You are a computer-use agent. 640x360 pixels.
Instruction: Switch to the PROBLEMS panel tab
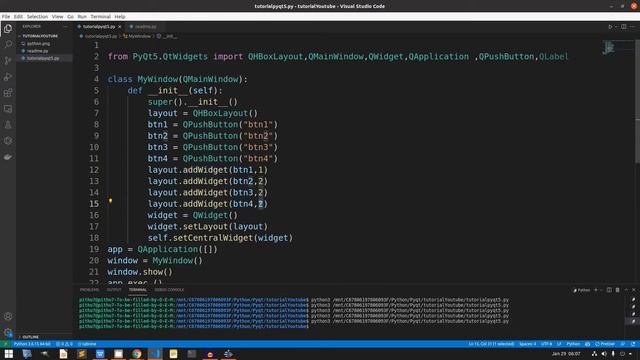pyautogui.click(x=89, y=290)
